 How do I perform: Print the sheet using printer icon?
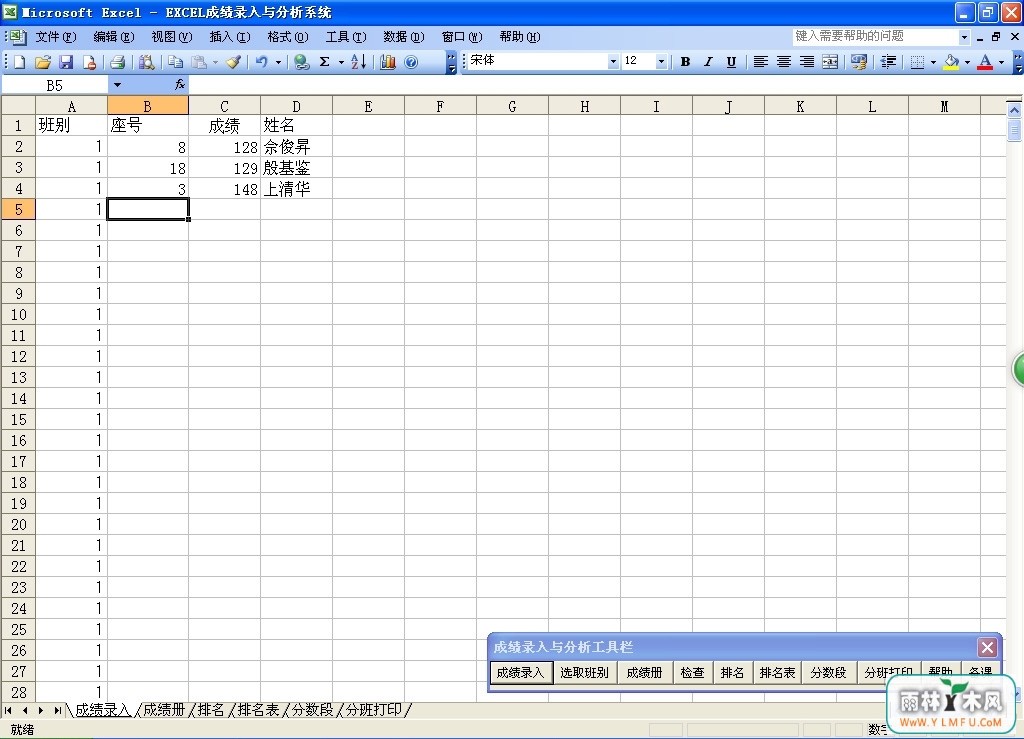[118, 62]
